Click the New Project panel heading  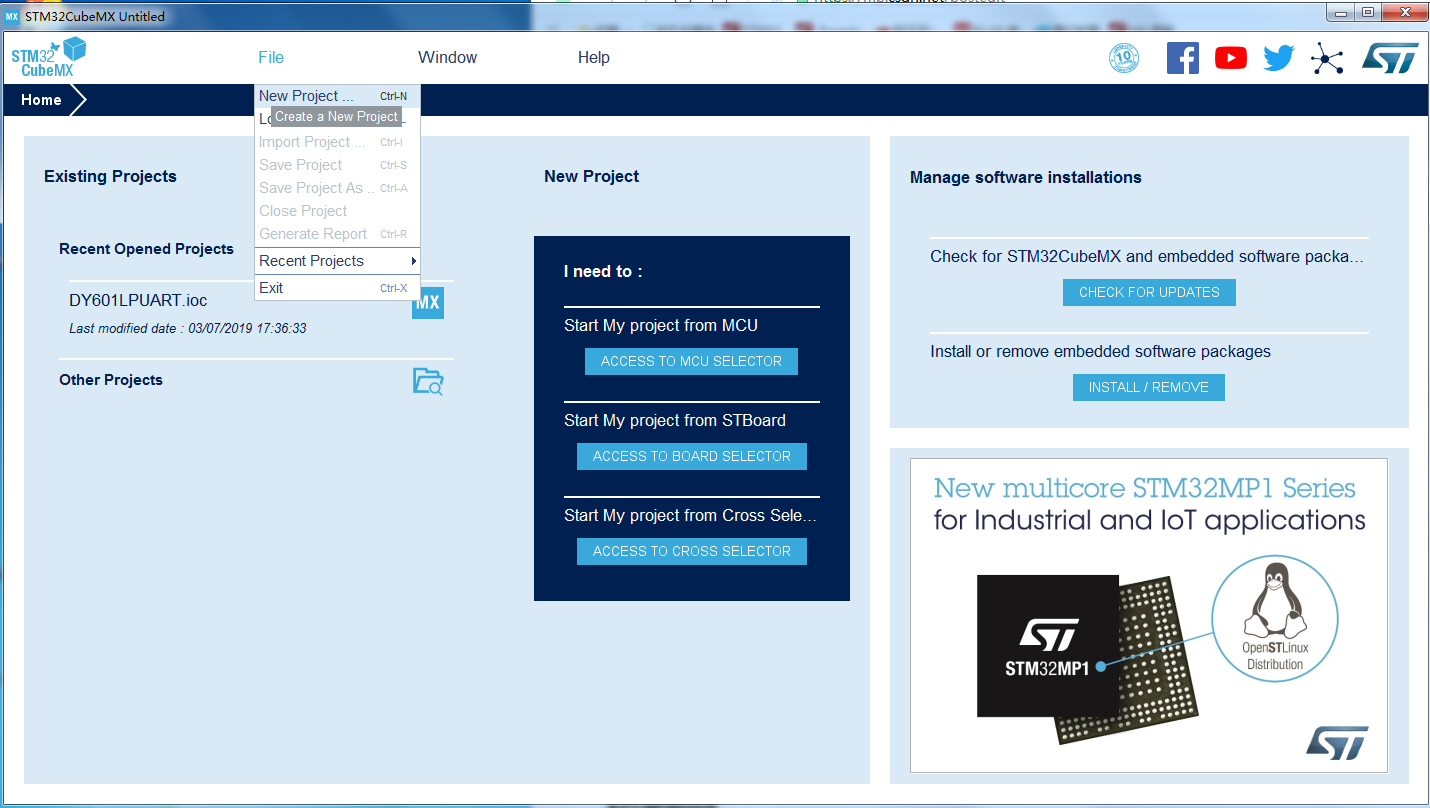pyautogui.click(x=592, y=176)
